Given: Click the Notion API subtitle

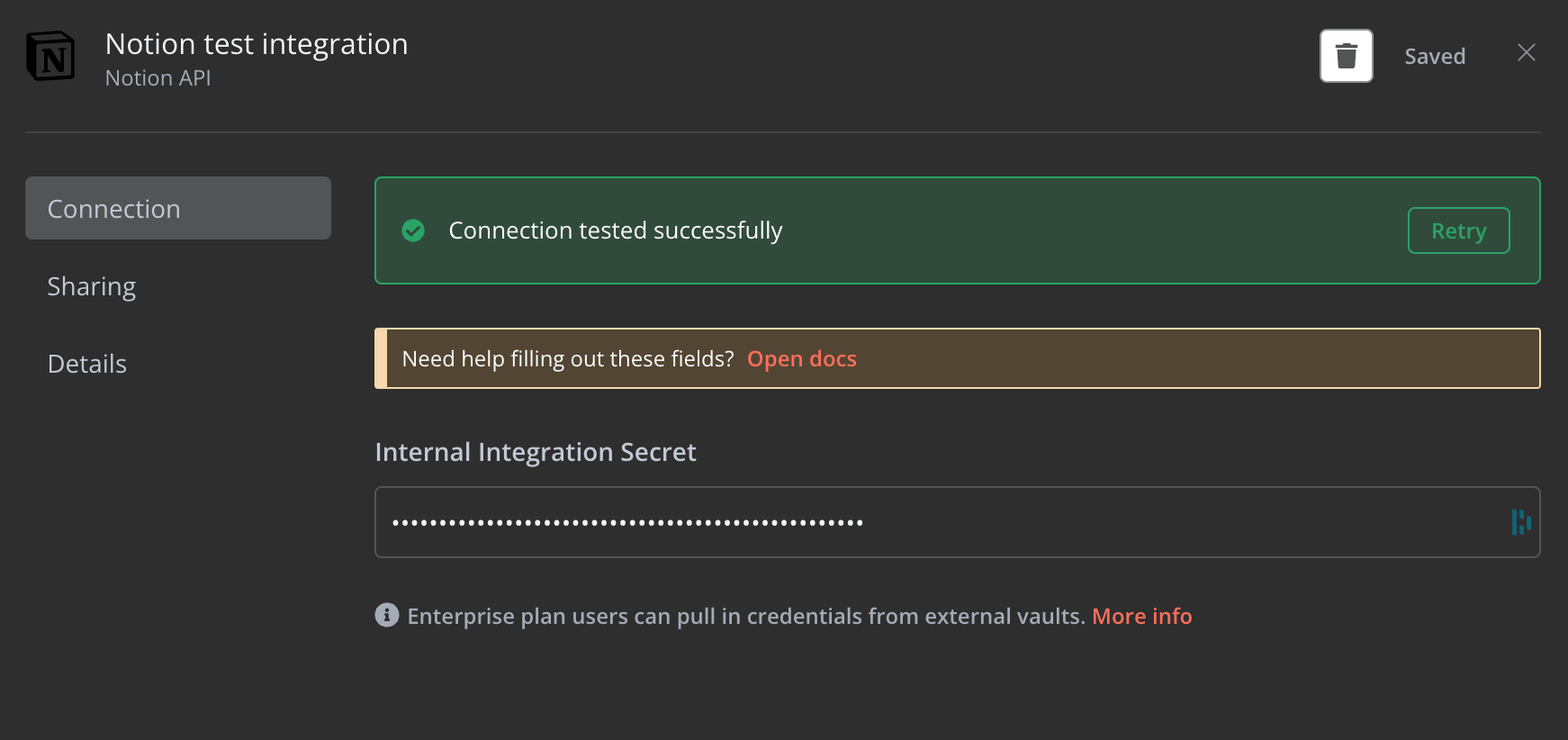Looking at the screenshot, I should pos(158,78).
